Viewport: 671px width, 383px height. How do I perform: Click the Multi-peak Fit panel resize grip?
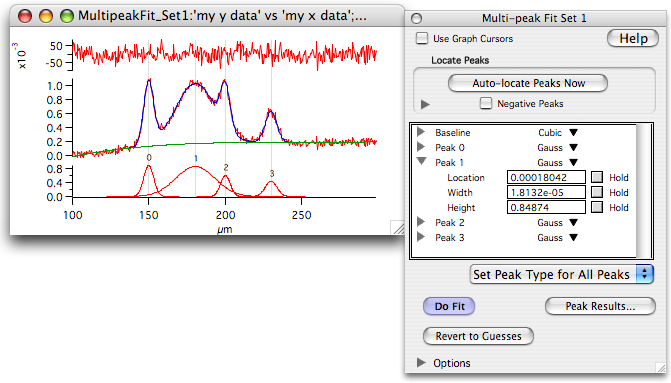661,368
